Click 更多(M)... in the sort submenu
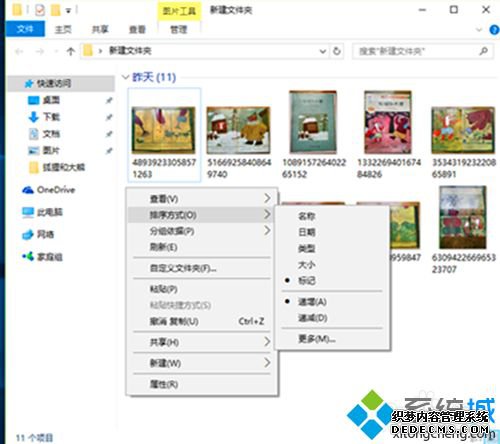Screen dimensions: 500x444 point(317,339)
